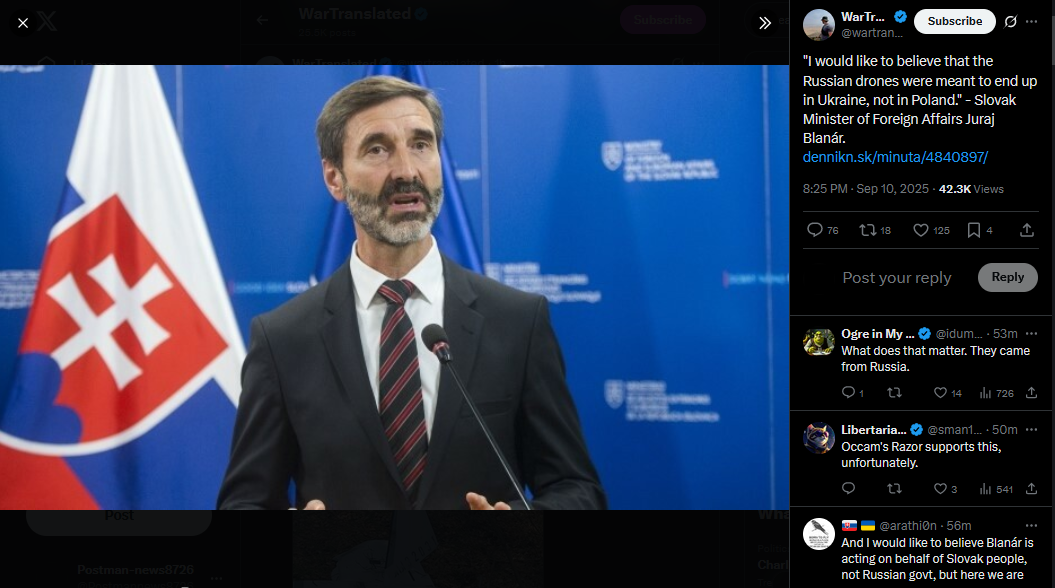Screen dimensions: 1055x588
Task: Open more options on Libertaria reply
Action: pos(1031,430)
